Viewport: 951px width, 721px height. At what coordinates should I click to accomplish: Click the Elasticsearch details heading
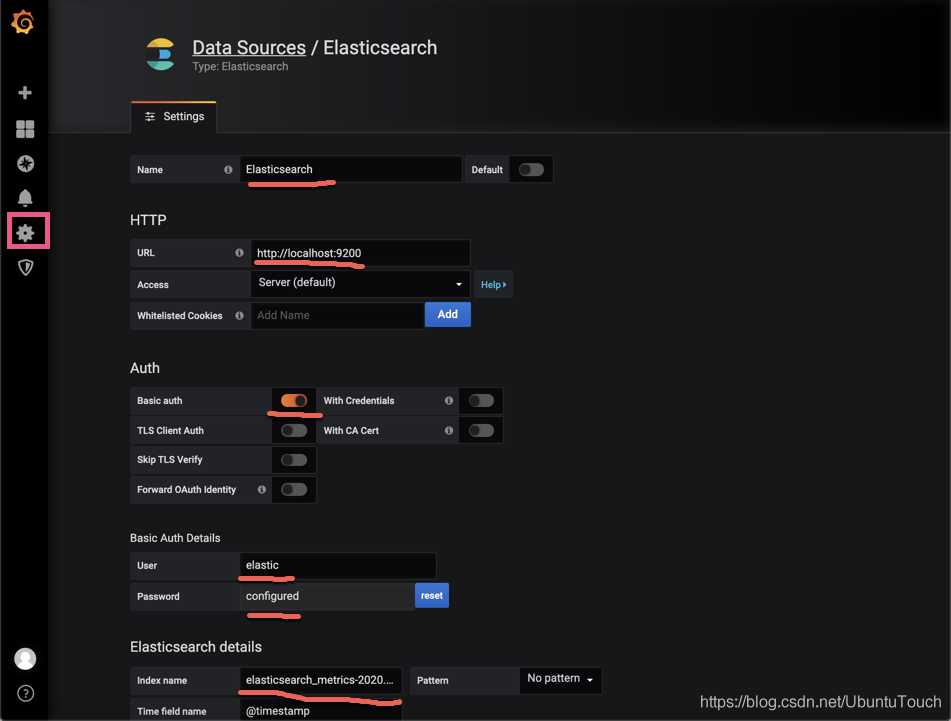click(x=196, y=647)
